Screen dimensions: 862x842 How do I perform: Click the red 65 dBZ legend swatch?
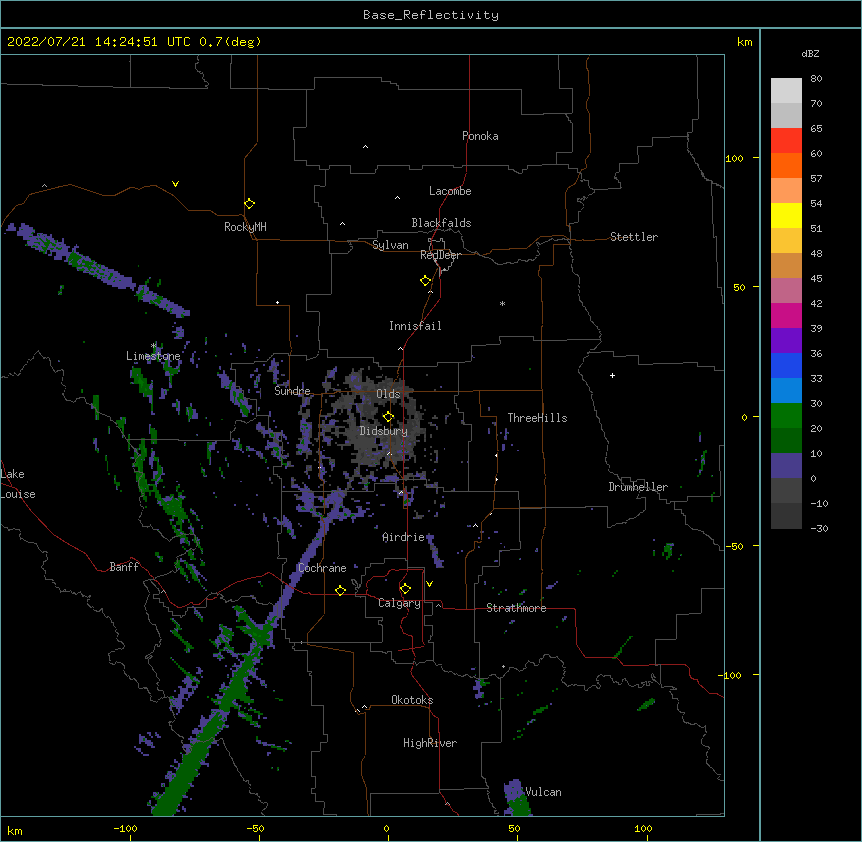(786, 140)
